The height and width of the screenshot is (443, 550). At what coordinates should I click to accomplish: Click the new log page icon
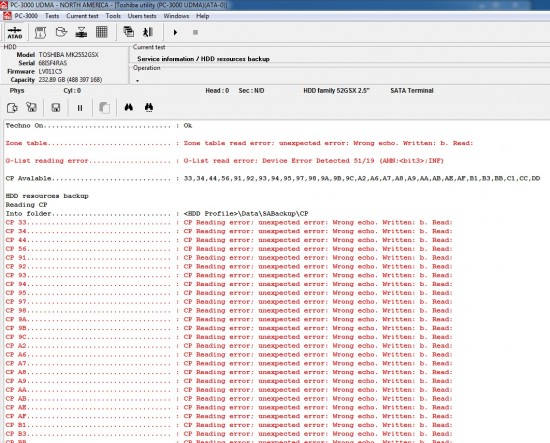click(x=12, y=108)
